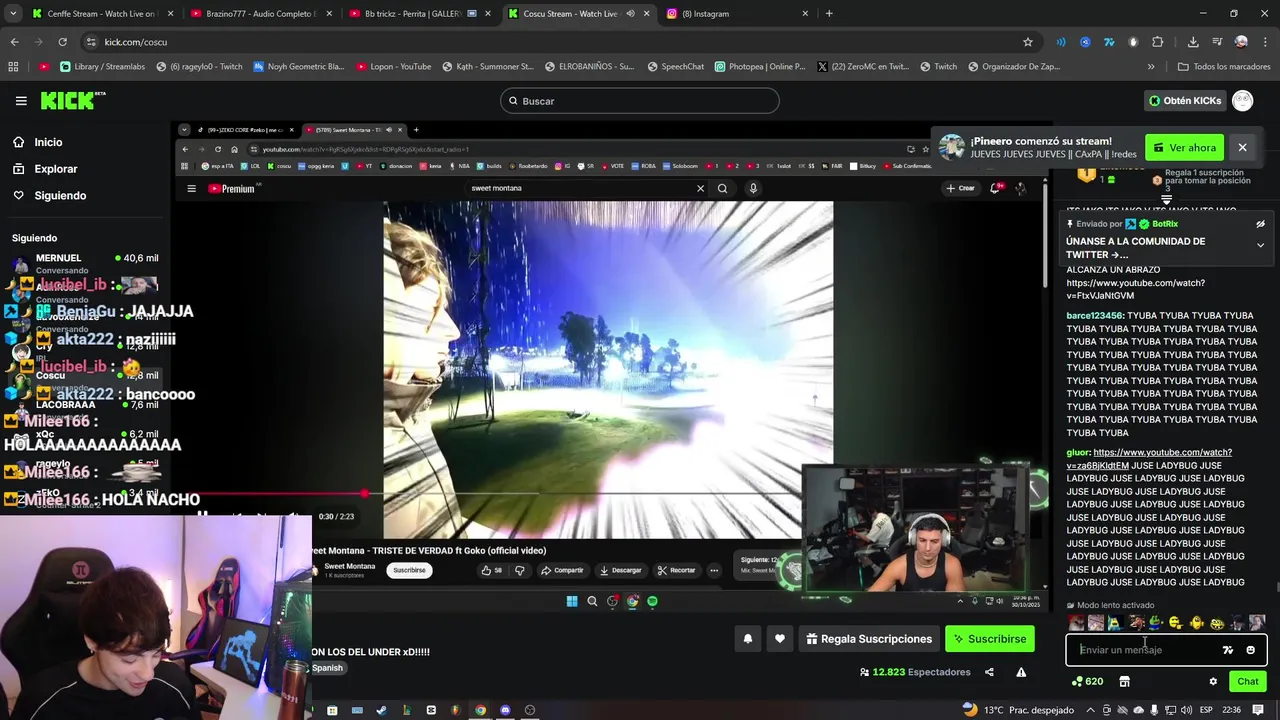Open Chrome from the Windows taskbar
The width and height of the screenshot is (1280, 720).
[480, 710]
